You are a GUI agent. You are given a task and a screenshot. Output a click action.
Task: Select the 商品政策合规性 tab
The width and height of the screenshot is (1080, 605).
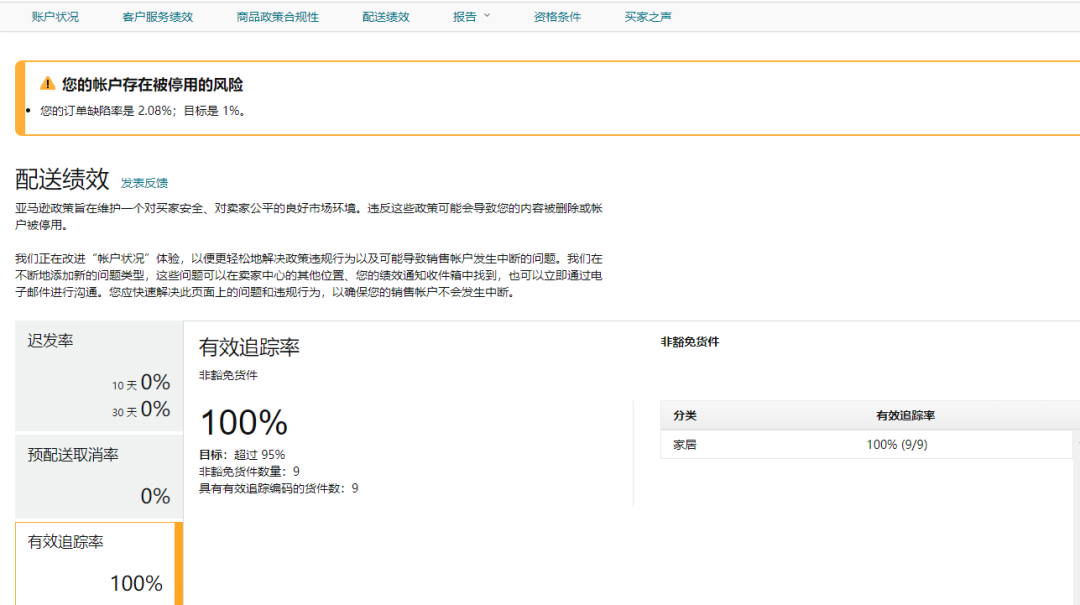point(278,16)
